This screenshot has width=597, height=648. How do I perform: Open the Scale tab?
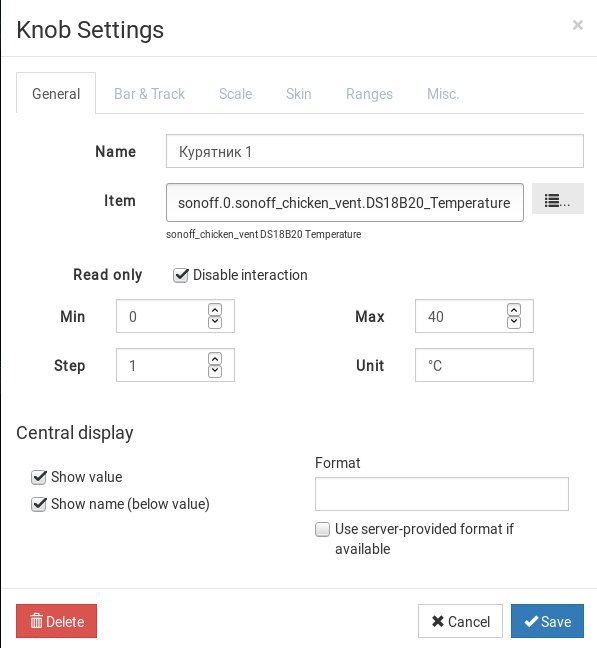[x=235, y=94]
